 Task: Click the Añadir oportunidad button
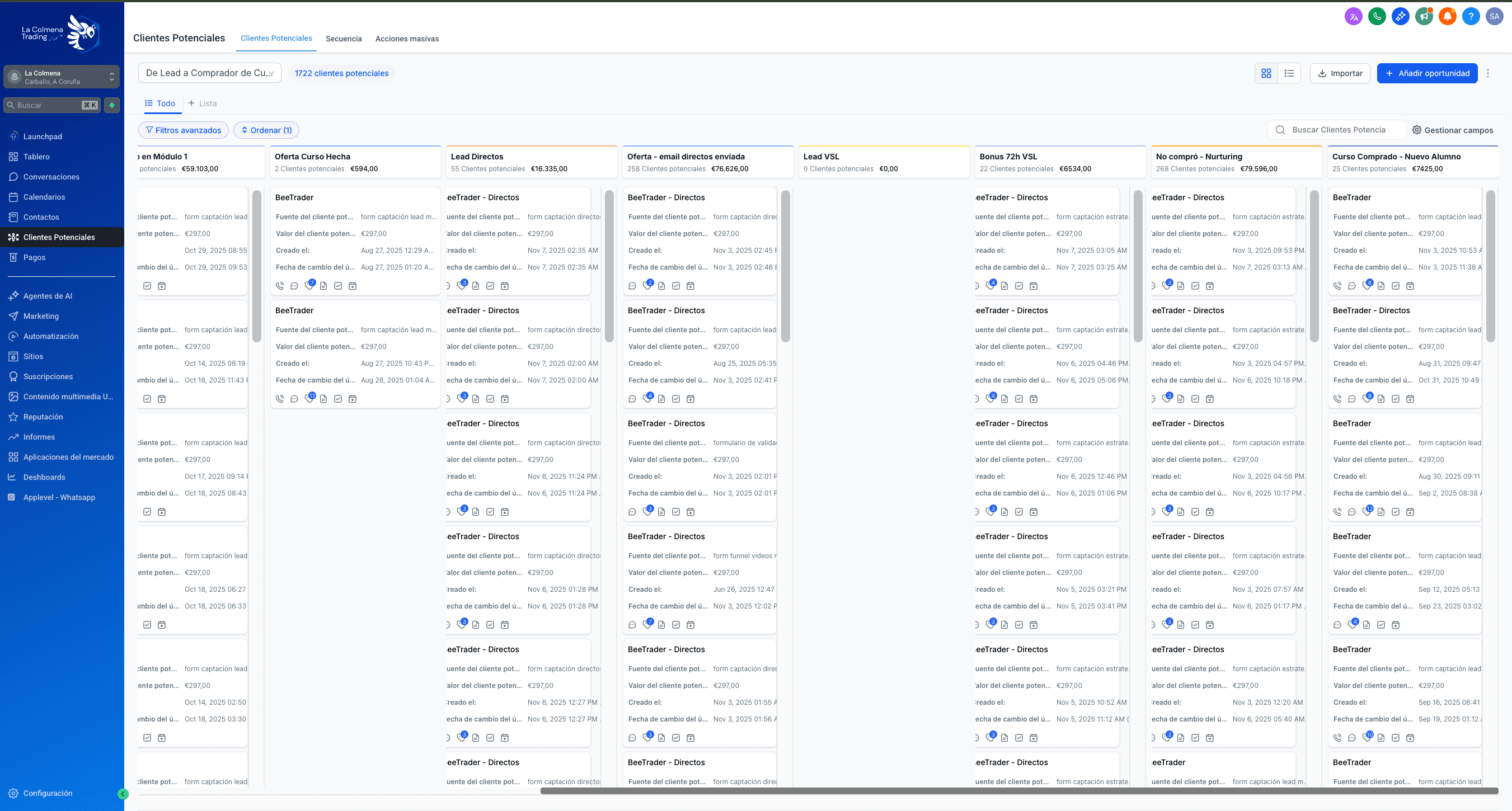point(1427,73)
